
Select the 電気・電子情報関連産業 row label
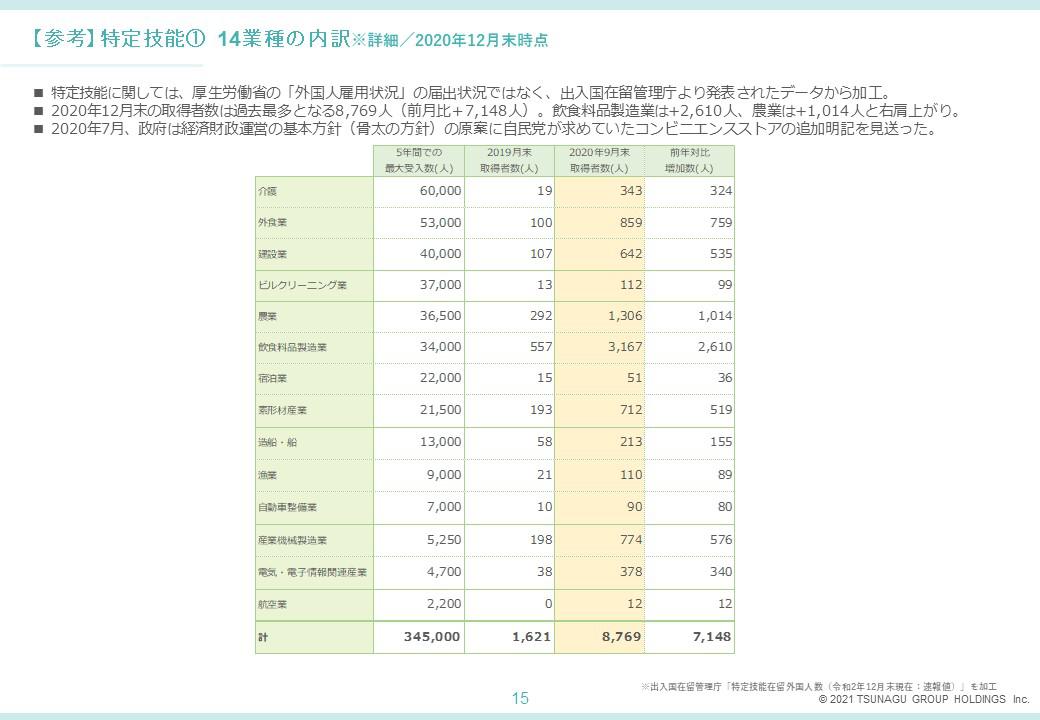coord(312,573)
